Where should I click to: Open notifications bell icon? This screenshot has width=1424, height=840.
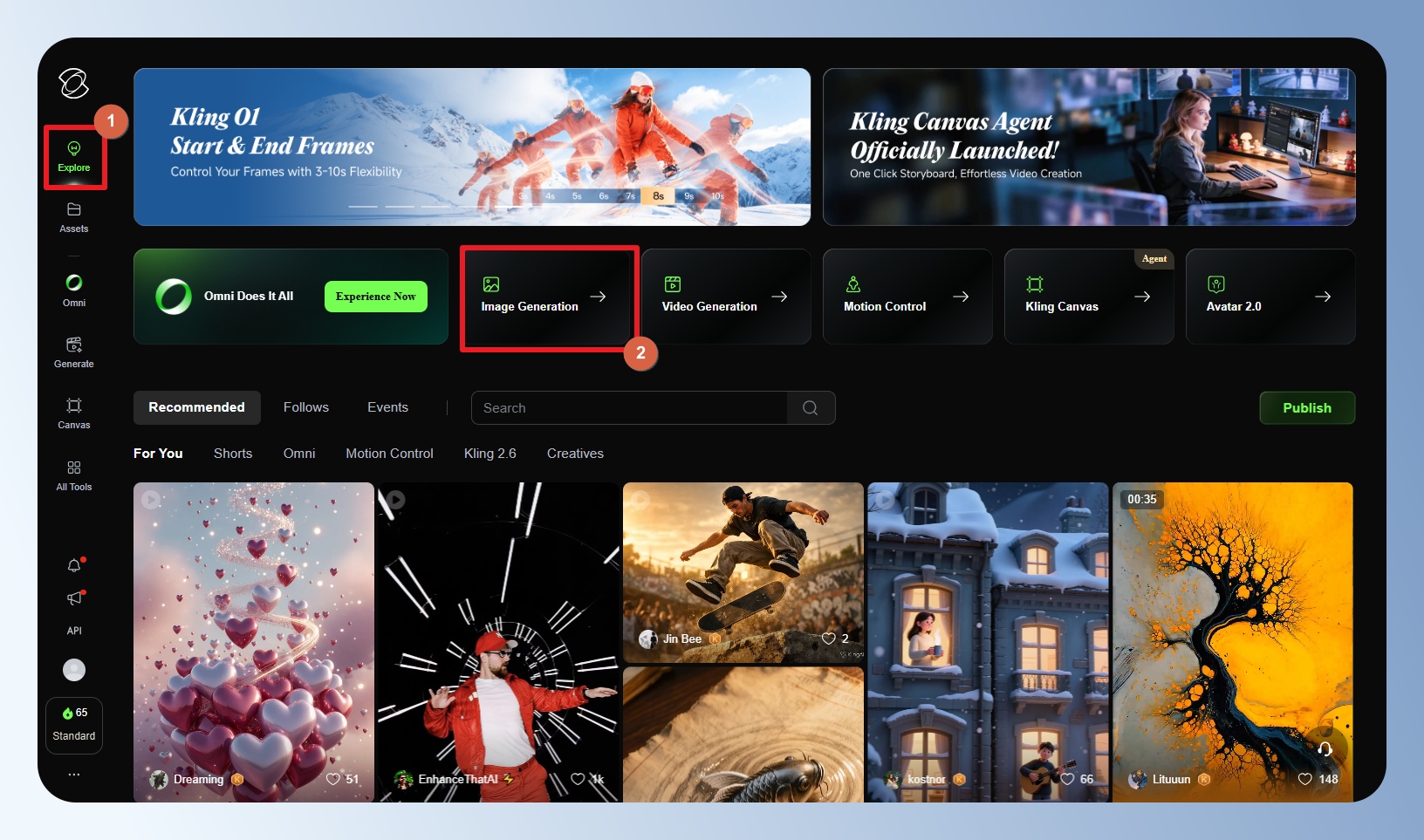tap(74, 565)
